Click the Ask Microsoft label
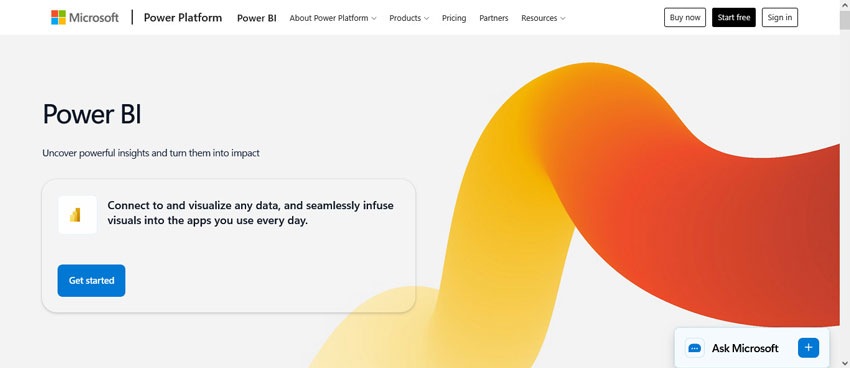This screenshot has height=368, width=850. [x=745, y=348]
